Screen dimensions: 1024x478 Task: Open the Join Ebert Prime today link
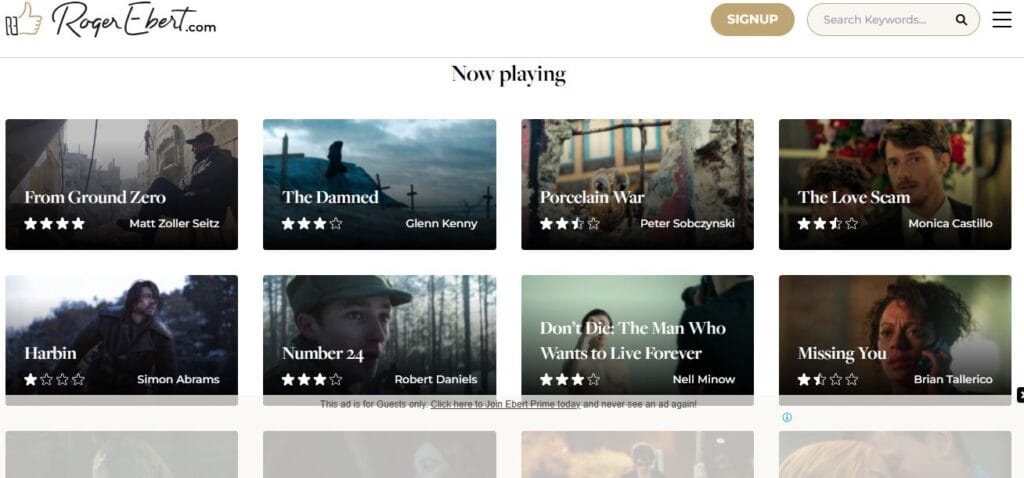505,404
